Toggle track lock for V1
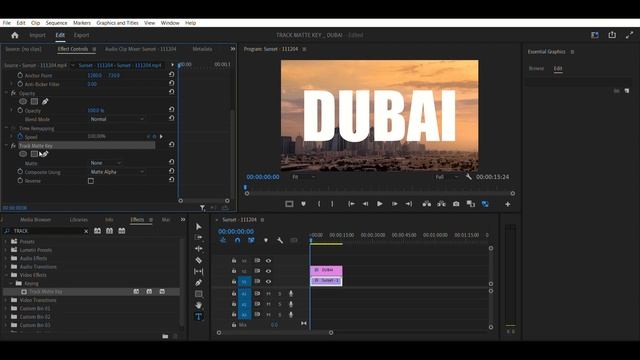The image size is (640, 360). click(234, 281)
